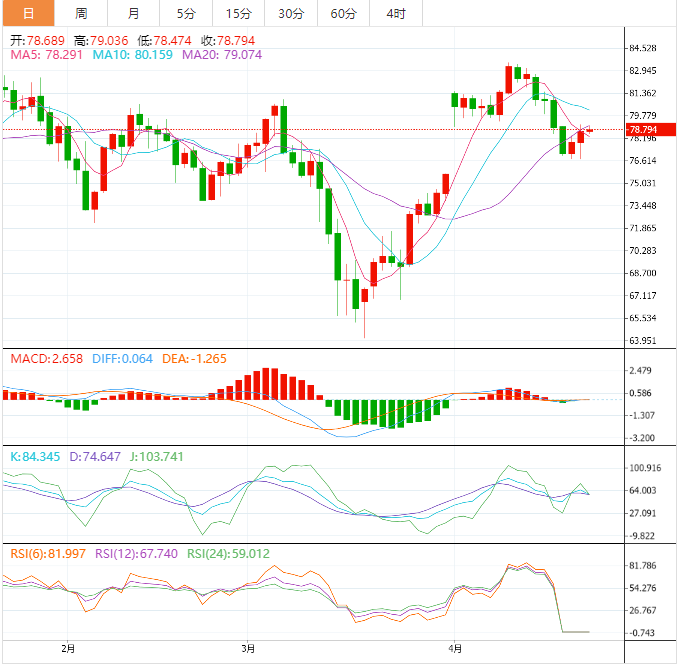Click the 3月 date axis marker
This screenshot has height=669, width=680.
point(248,649)
